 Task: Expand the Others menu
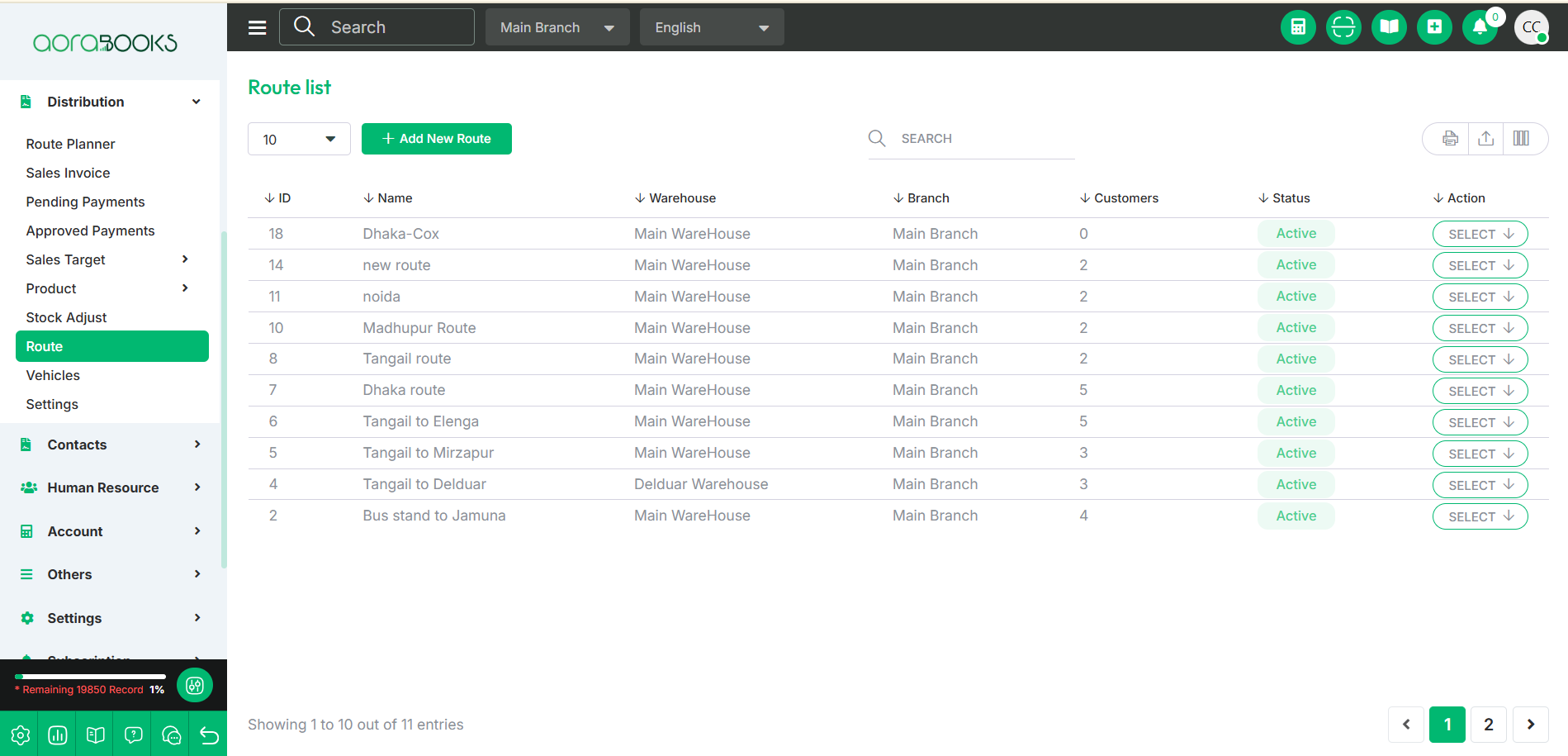click(x=111, y=574)
